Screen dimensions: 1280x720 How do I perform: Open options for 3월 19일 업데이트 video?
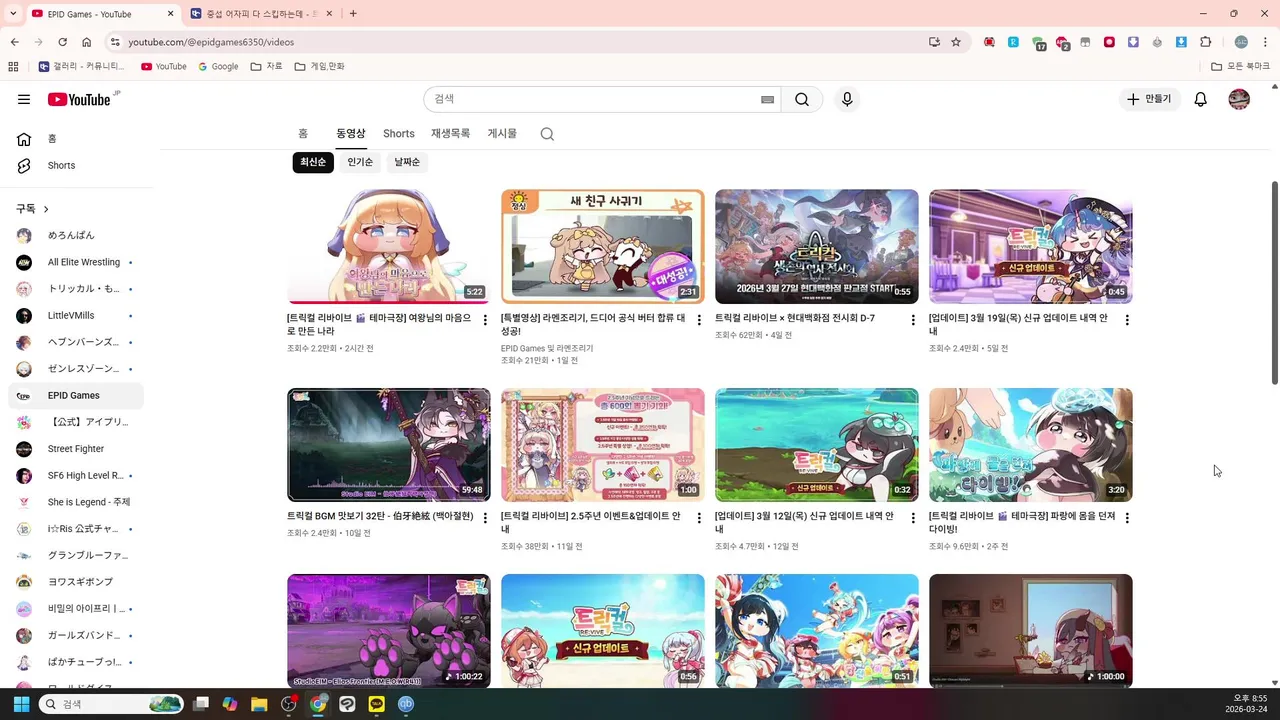tap(1127, 320)
